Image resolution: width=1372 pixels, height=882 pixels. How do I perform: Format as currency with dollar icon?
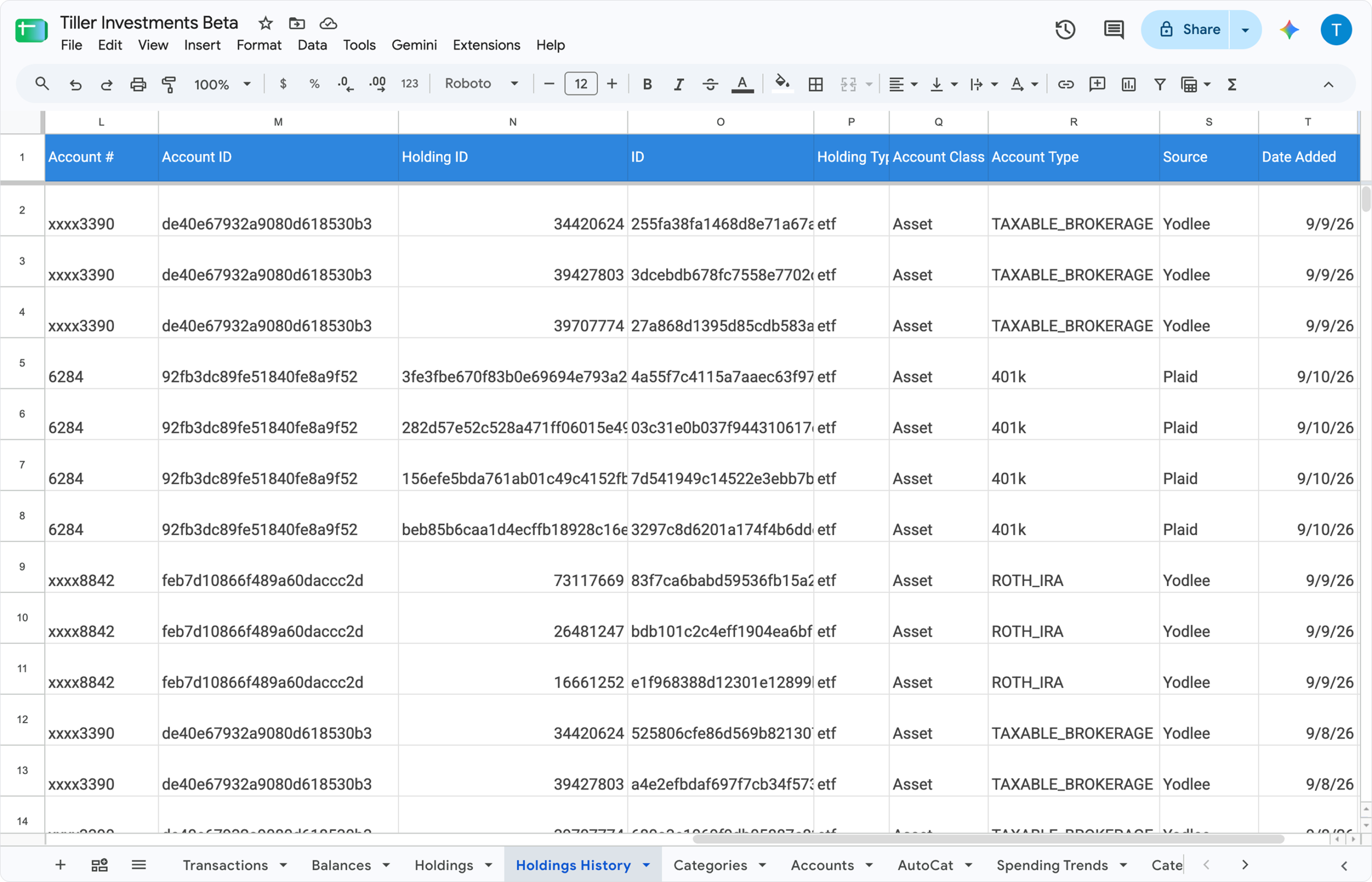pos(283,84)
